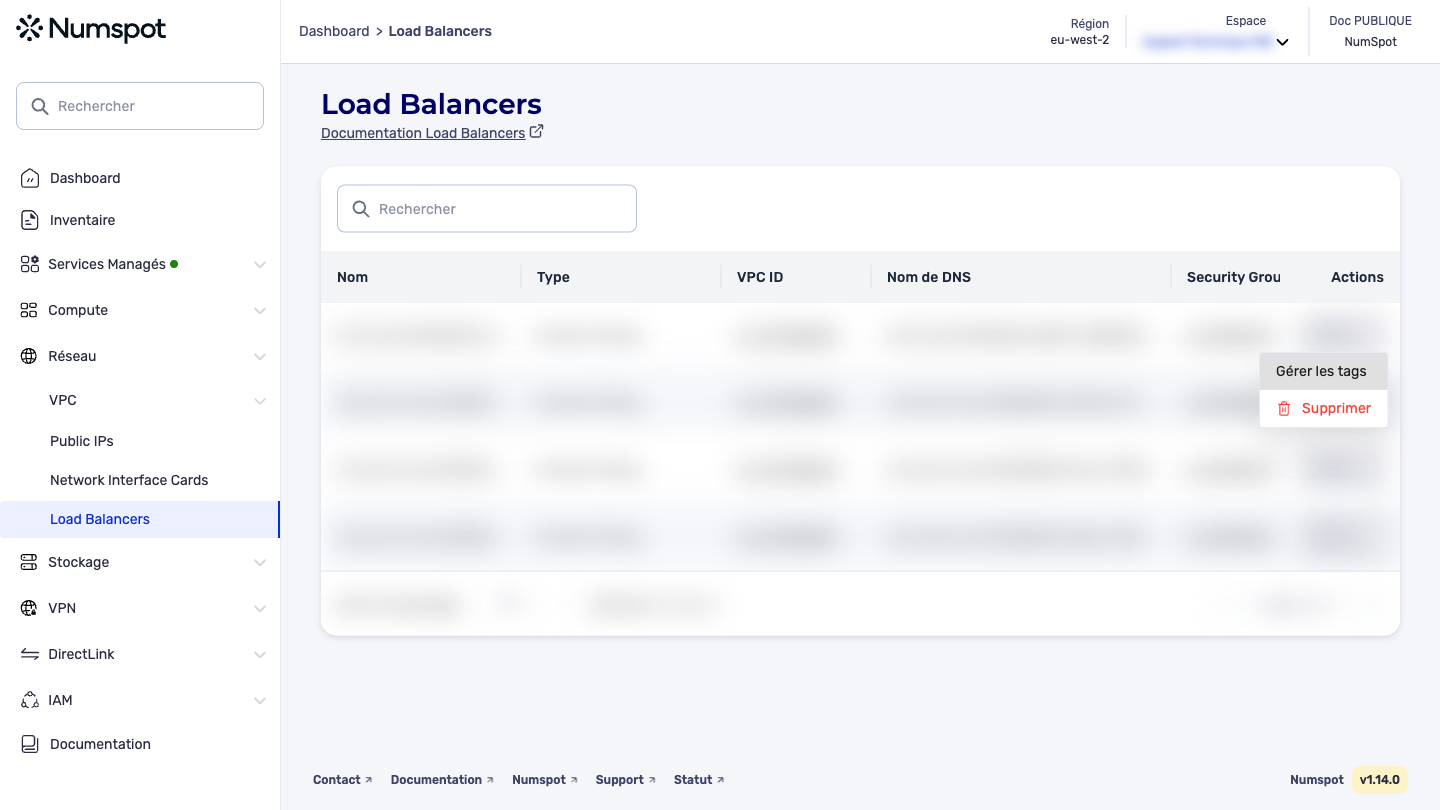
Task: Click the VPN globe icon
Action: (x=29, y=608)
